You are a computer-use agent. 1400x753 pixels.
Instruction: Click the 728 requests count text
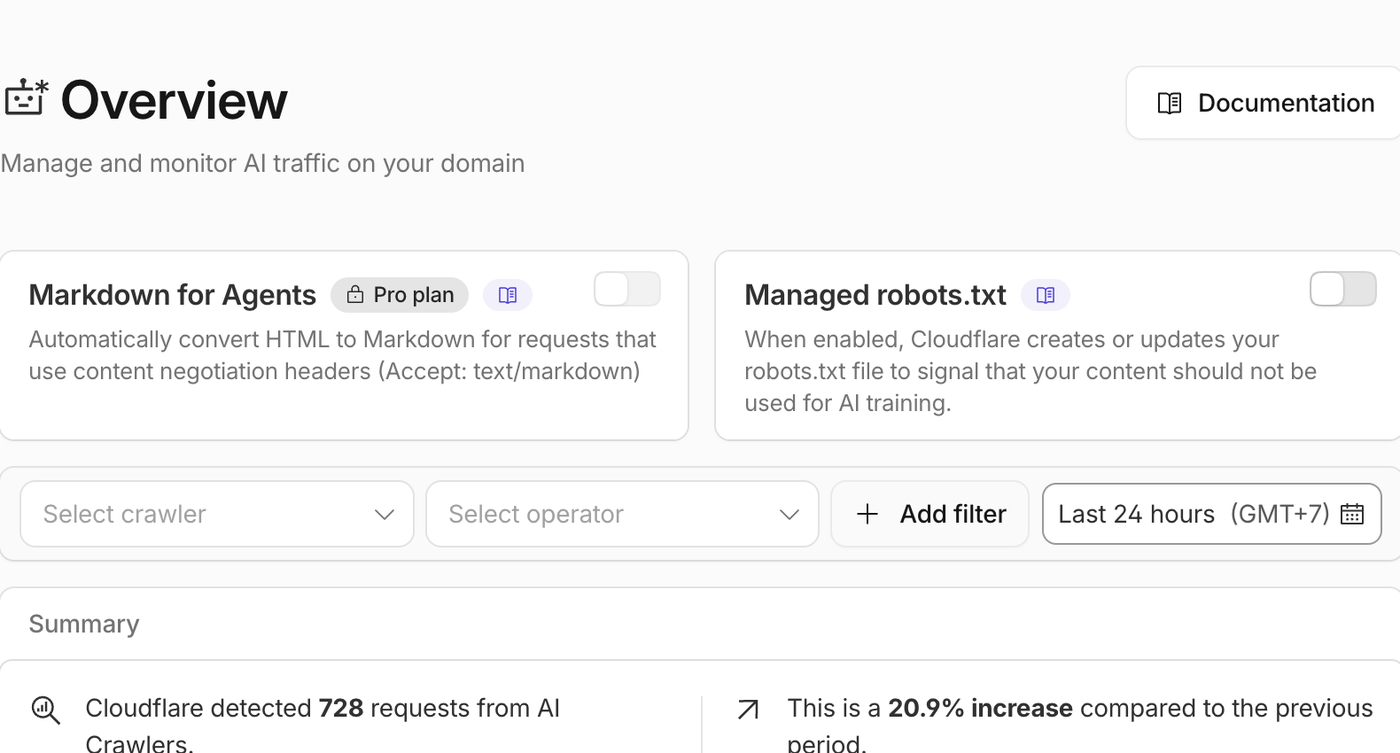click(x=340, y=708)
